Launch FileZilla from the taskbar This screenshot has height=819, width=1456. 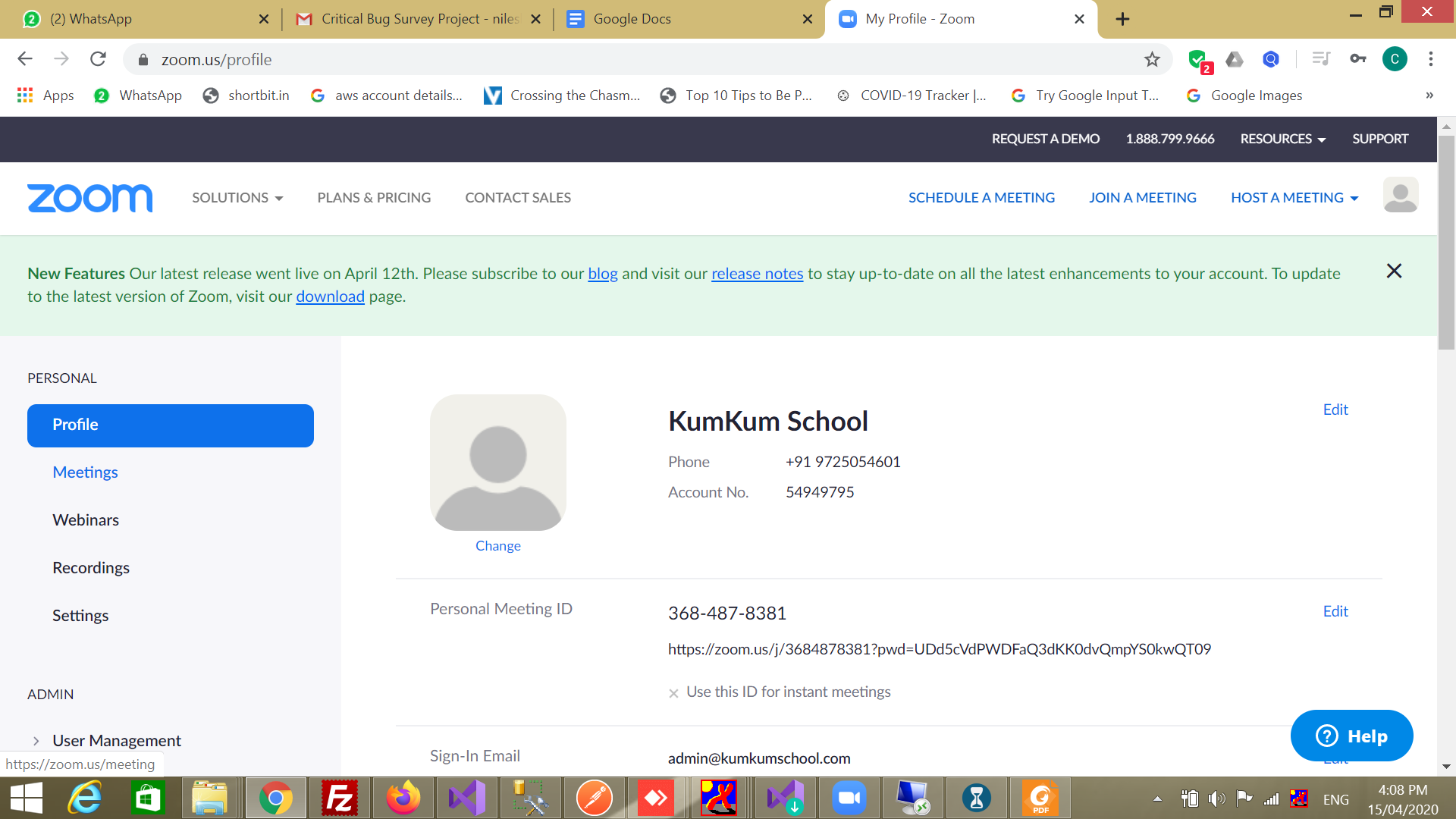[339, 798]
